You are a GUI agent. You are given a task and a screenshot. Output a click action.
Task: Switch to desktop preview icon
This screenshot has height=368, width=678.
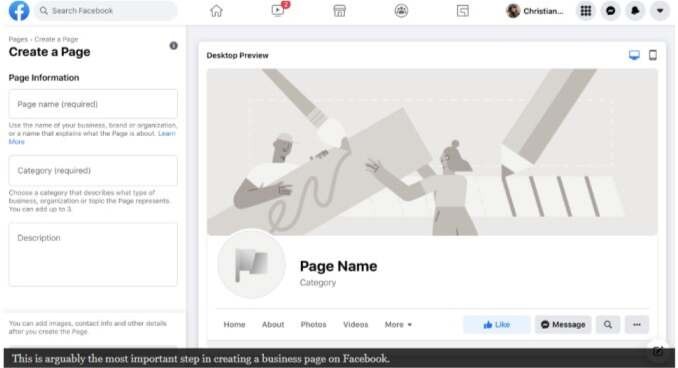[634, 55]
